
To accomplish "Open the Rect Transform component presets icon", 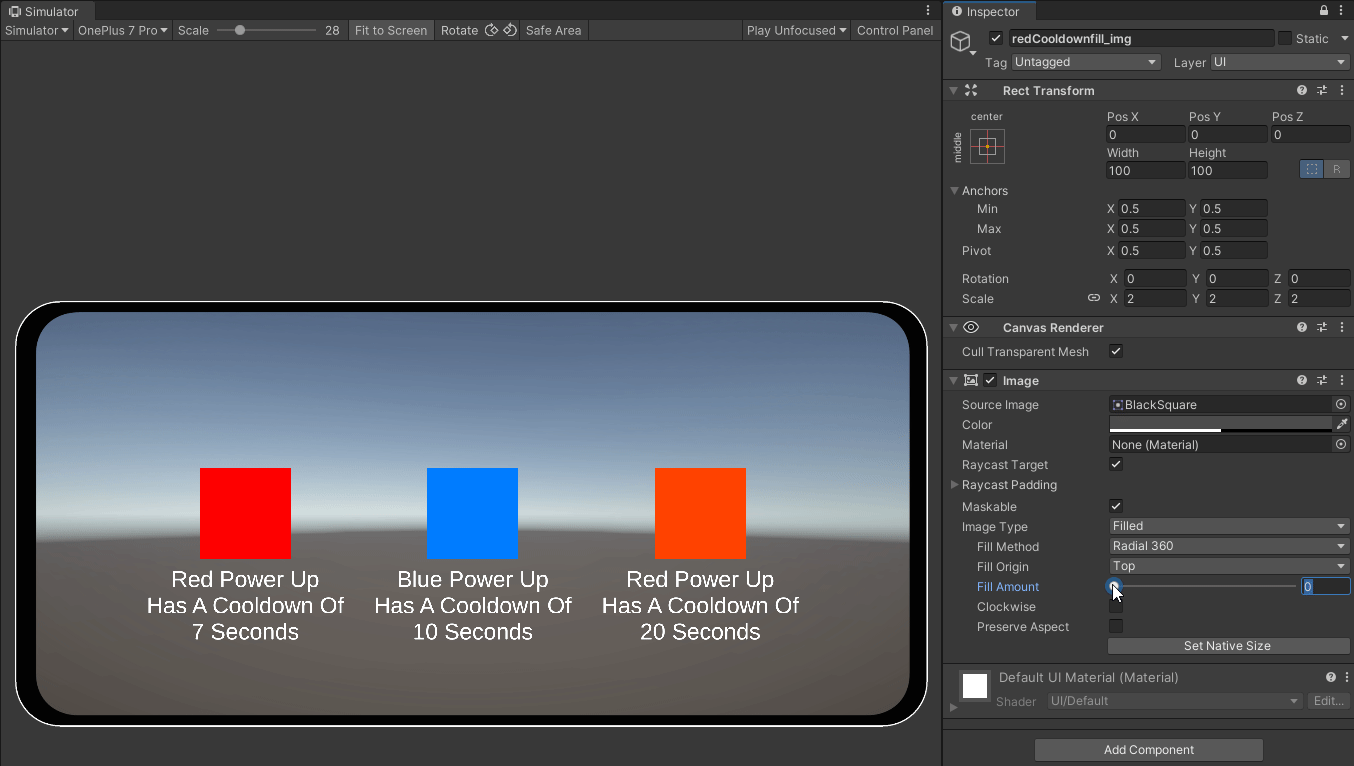I will (1321, 90).
